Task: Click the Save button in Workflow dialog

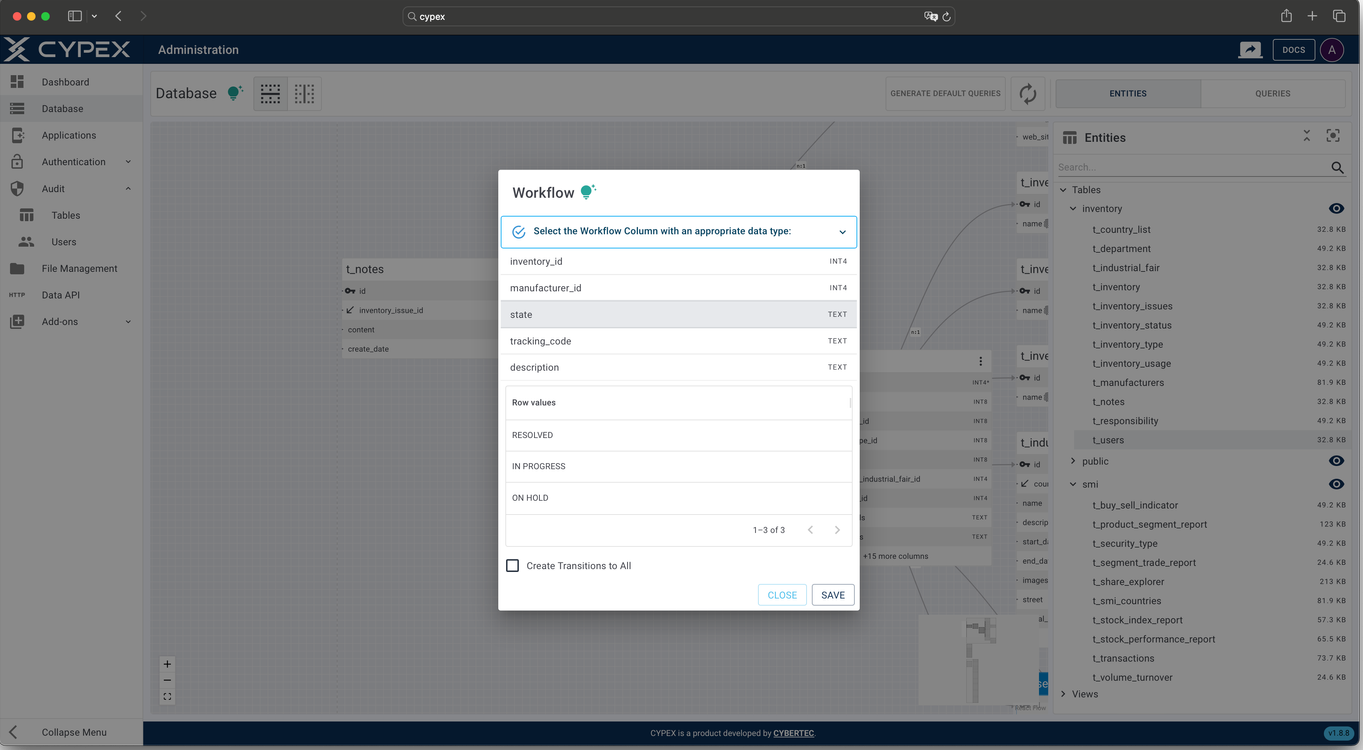Action: pyautogui.click(x=833, y=595)
